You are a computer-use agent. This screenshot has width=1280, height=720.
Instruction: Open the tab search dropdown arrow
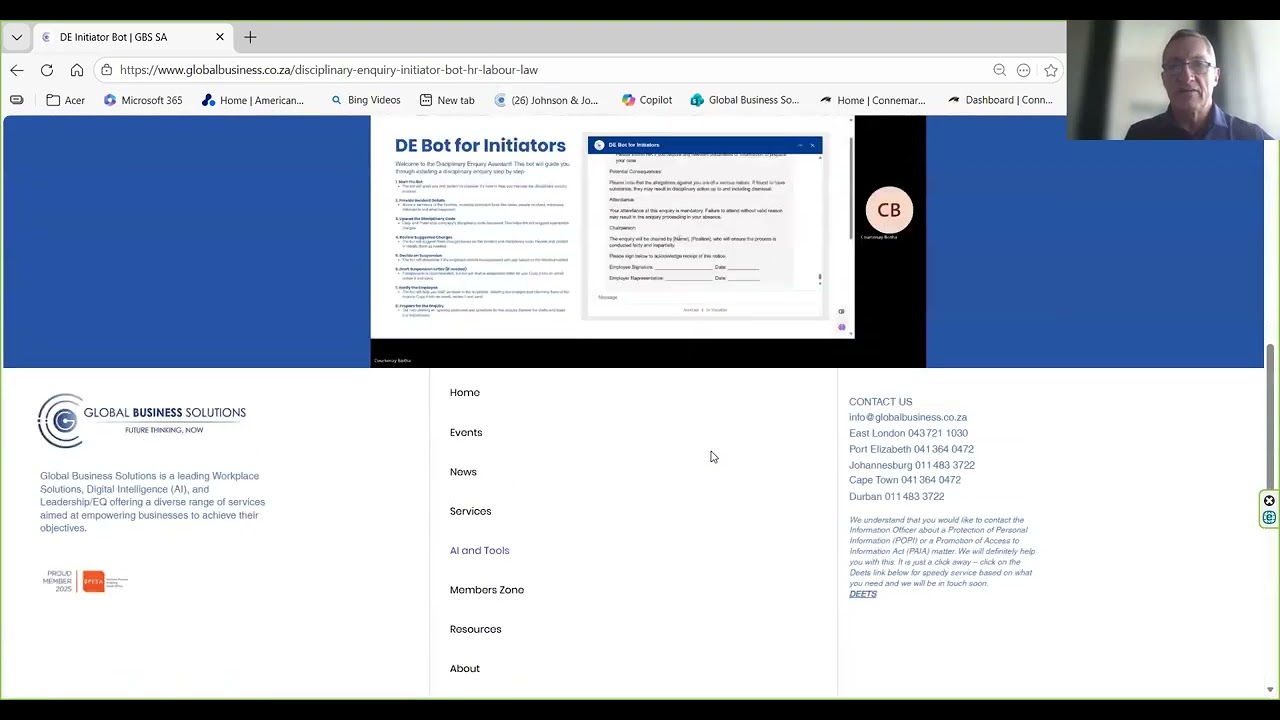[x=17, y=37]
